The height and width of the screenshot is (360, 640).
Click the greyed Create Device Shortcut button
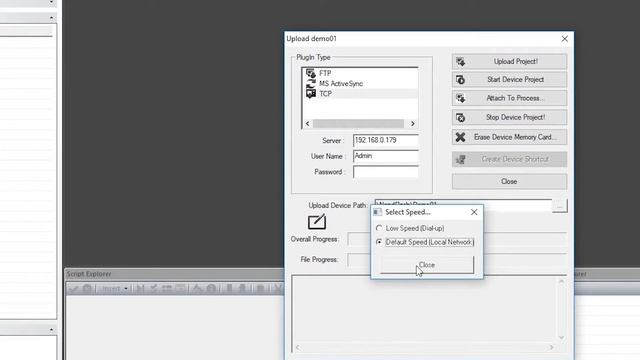pos(509,159)
